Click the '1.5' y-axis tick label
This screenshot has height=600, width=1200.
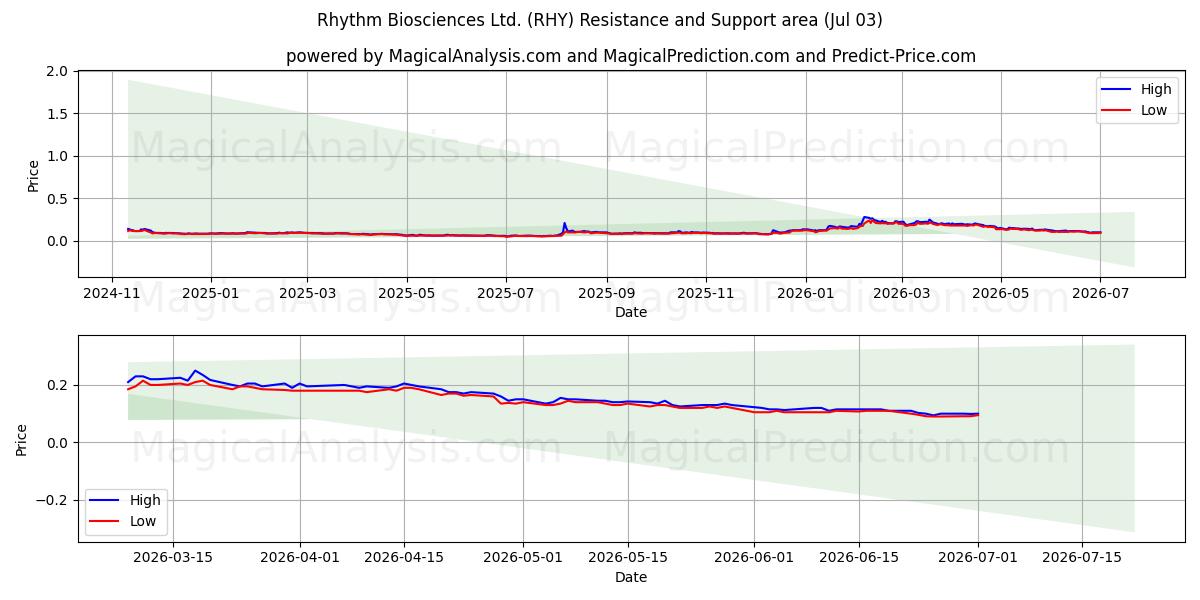point(58,114)
